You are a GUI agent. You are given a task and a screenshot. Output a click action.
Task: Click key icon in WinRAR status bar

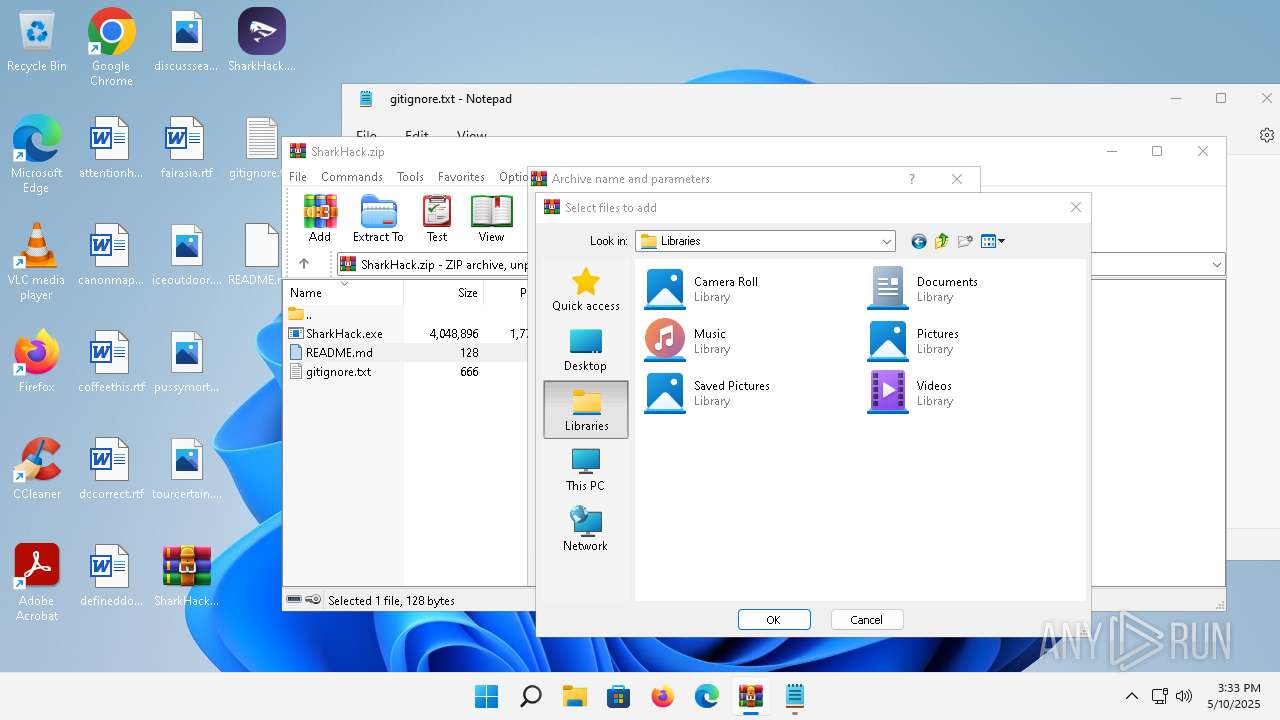point(313,600)
